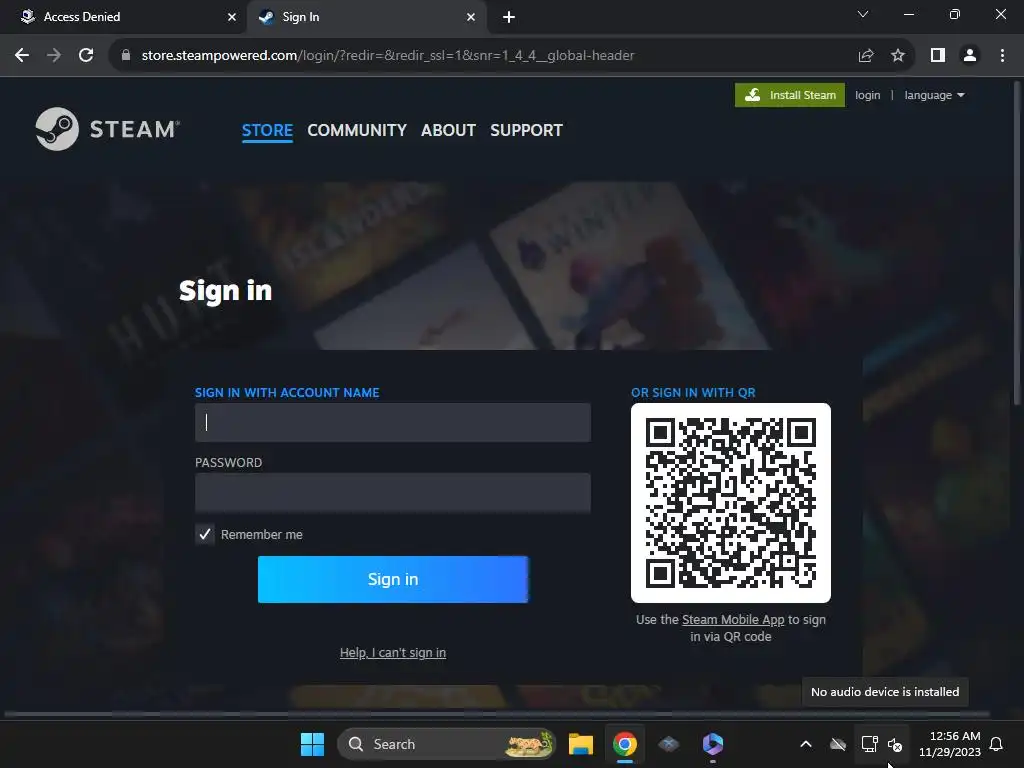Select the Sign In browser tab
The width and height of the screenshot is (1024, 768).
click(x=367, y=17)
